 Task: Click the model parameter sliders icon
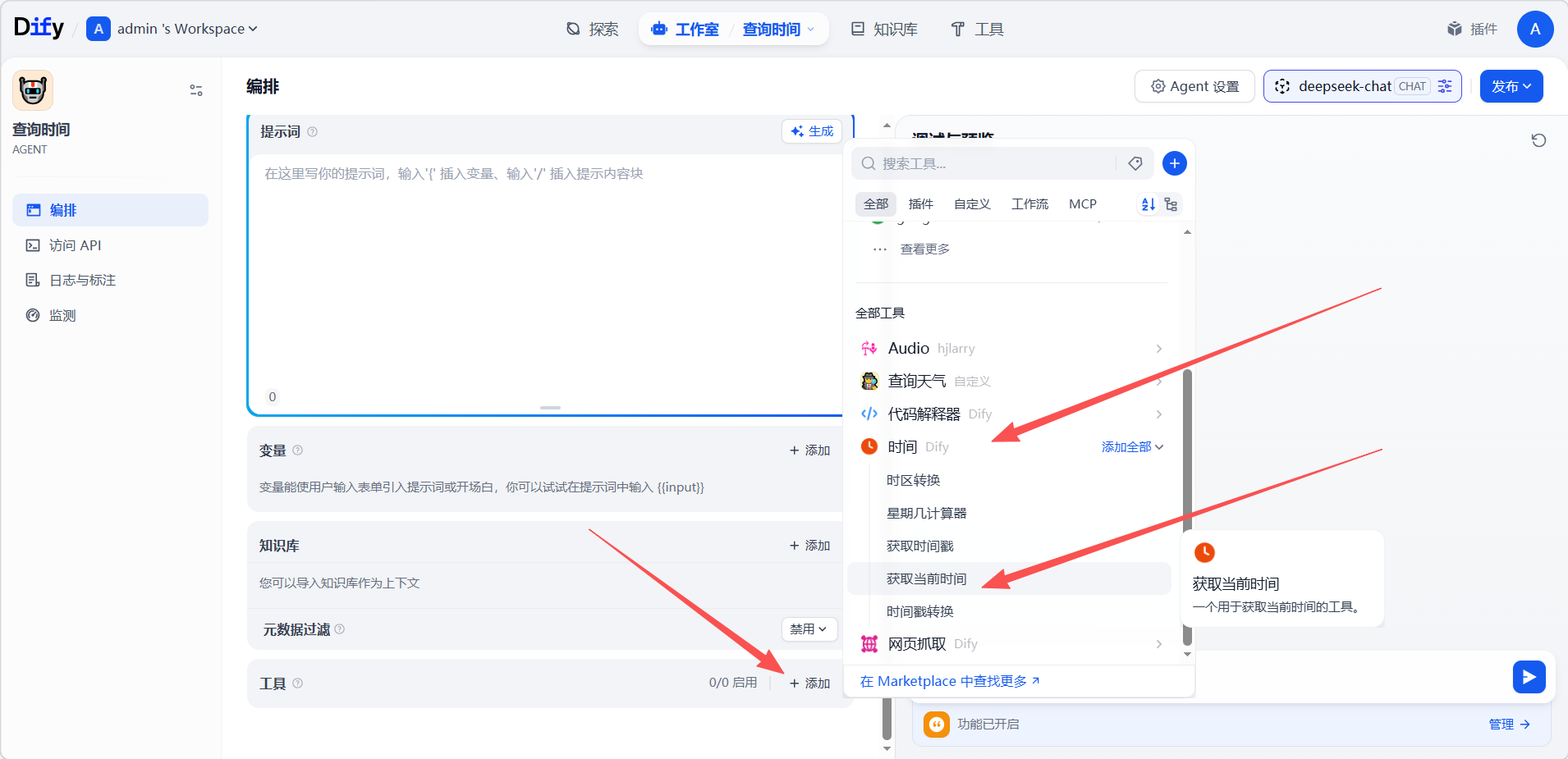point(1446,86)
